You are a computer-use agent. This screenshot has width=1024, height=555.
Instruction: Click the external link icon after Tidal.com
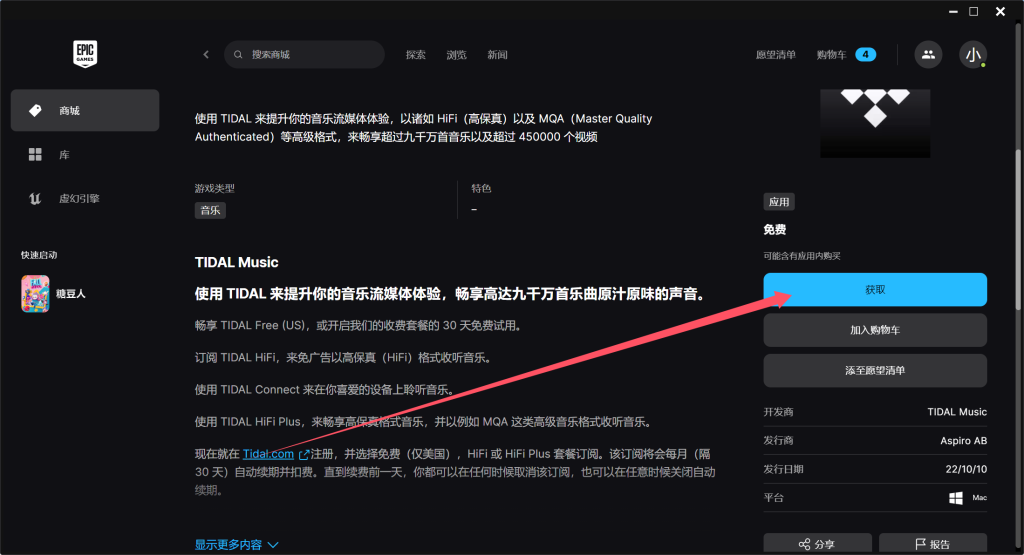(x=304, y=454)
